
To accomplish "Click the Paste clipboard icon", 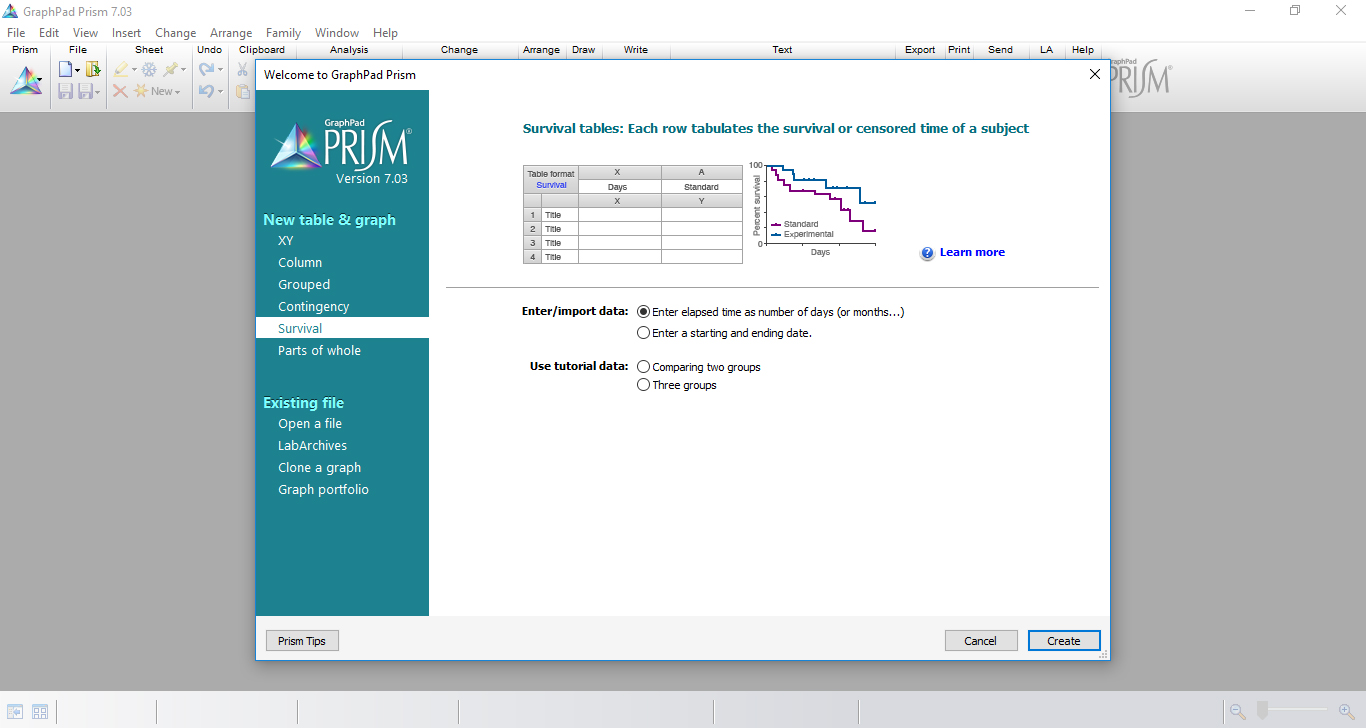I will point(243,91).
